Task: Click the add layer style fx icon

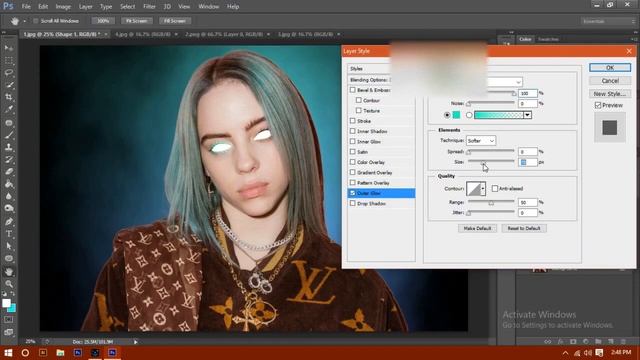Action: pos(560,341)
